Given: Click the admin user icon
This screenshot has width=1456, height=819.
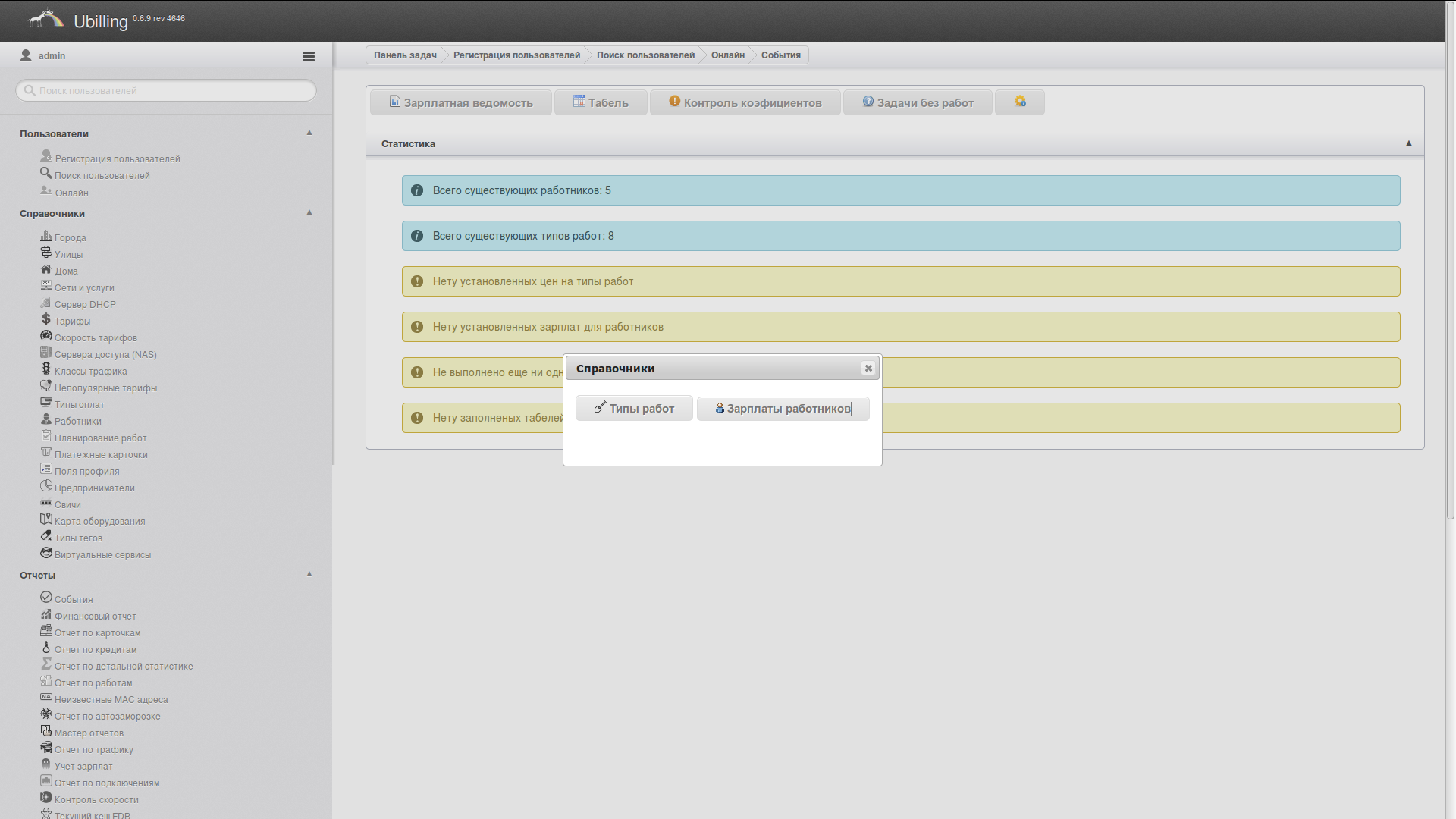Looking at the screenshot, I should [26, 55].
